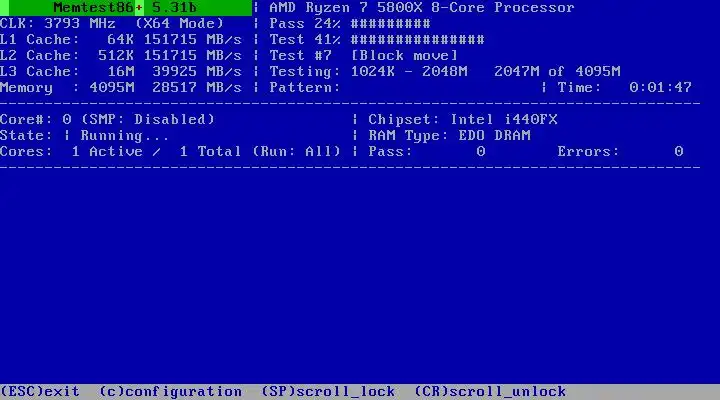The width and height of the screenshot is (720, 400).
Task: Click the (Run: All) text
Action: pos(297,152)
